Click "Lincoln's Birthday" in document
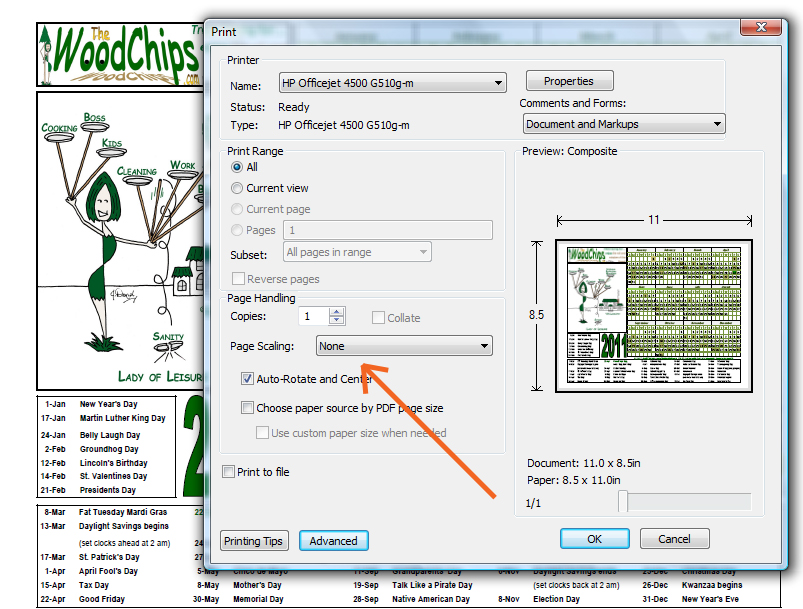 pyautogui.click(x=113, y=463)
